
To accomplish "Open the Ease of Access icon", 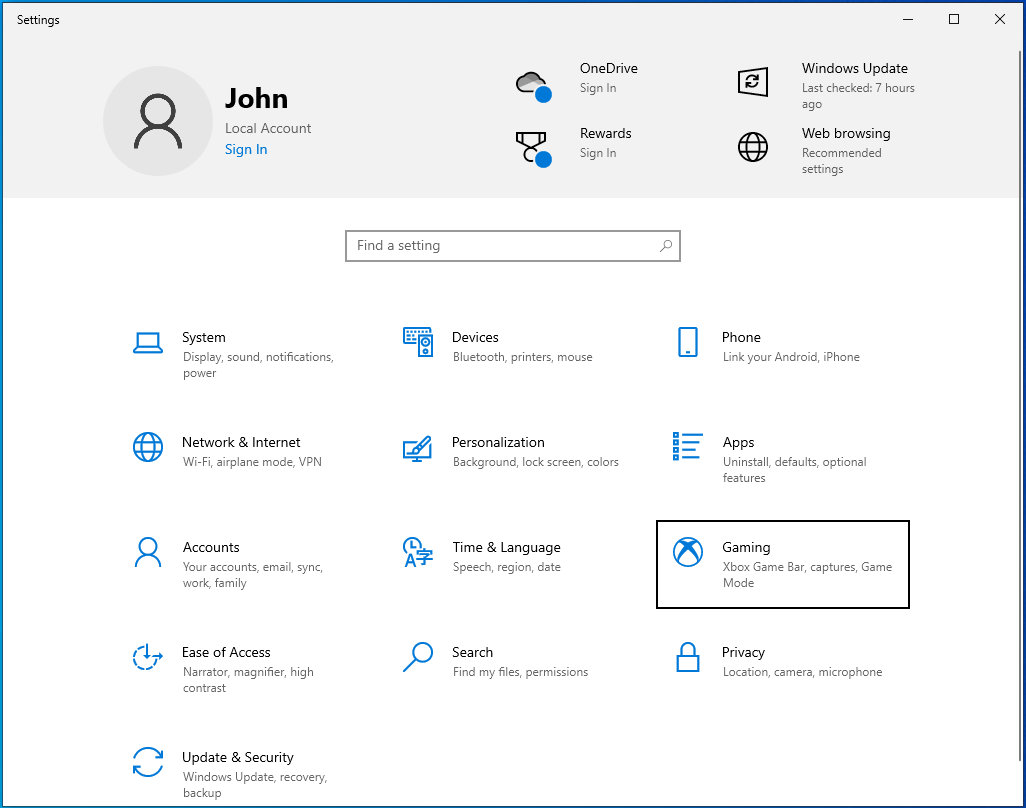I will tap(148, 657).
